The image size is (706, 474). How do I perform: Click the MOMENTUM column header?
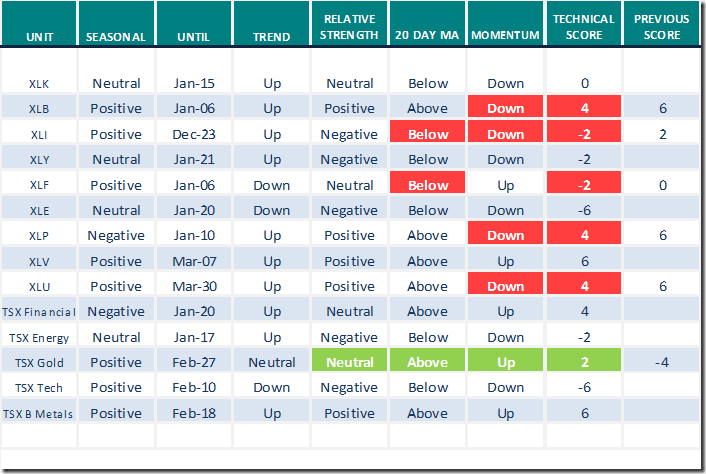point(507,37)
